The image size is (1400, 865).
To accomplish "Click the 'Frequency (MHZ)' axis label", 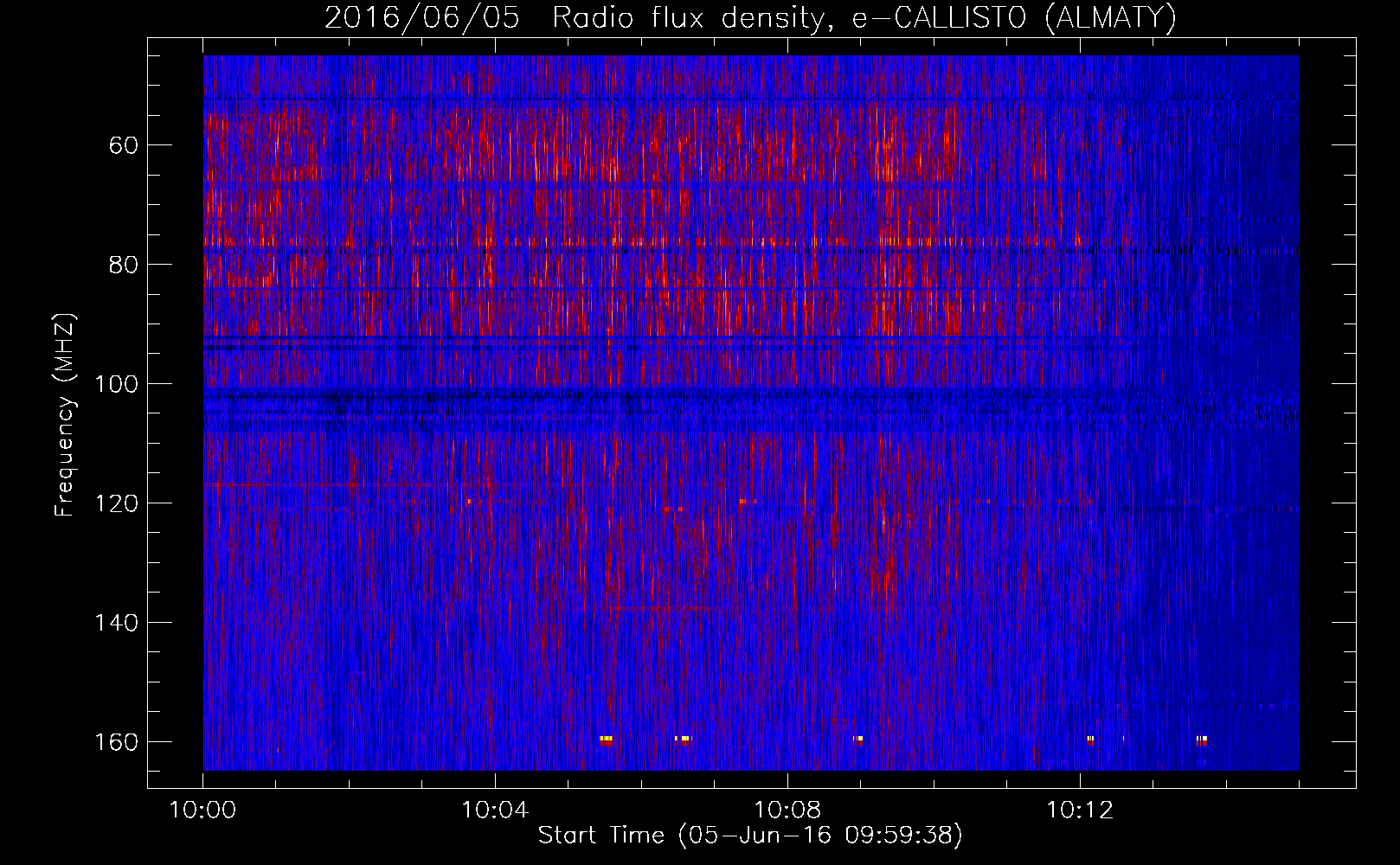I will (65, 415).
